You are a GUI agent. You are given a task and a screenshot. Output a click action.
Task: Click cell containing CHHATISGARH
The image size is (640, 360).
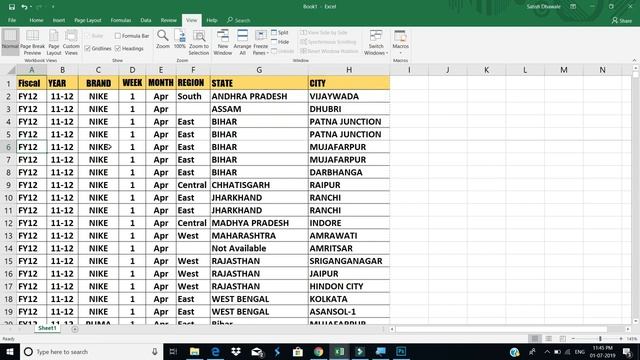(x=259, y=185)
